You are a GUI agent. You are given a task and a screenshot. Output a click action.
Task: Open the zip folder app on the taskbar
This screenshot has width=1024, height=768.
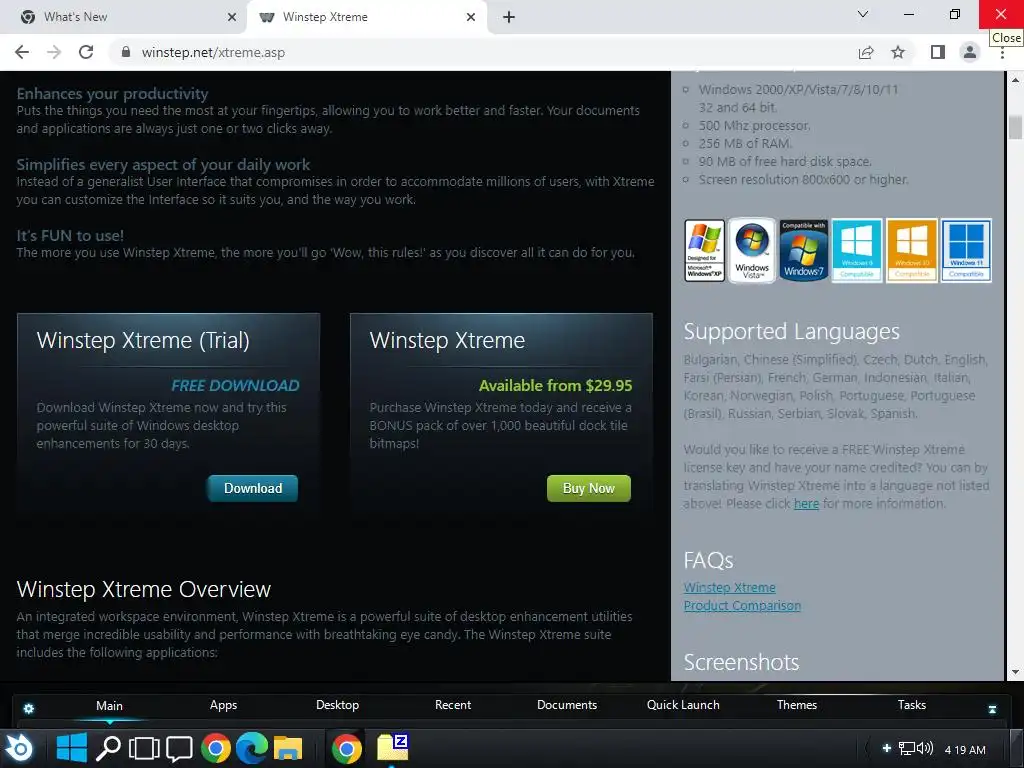393,748
